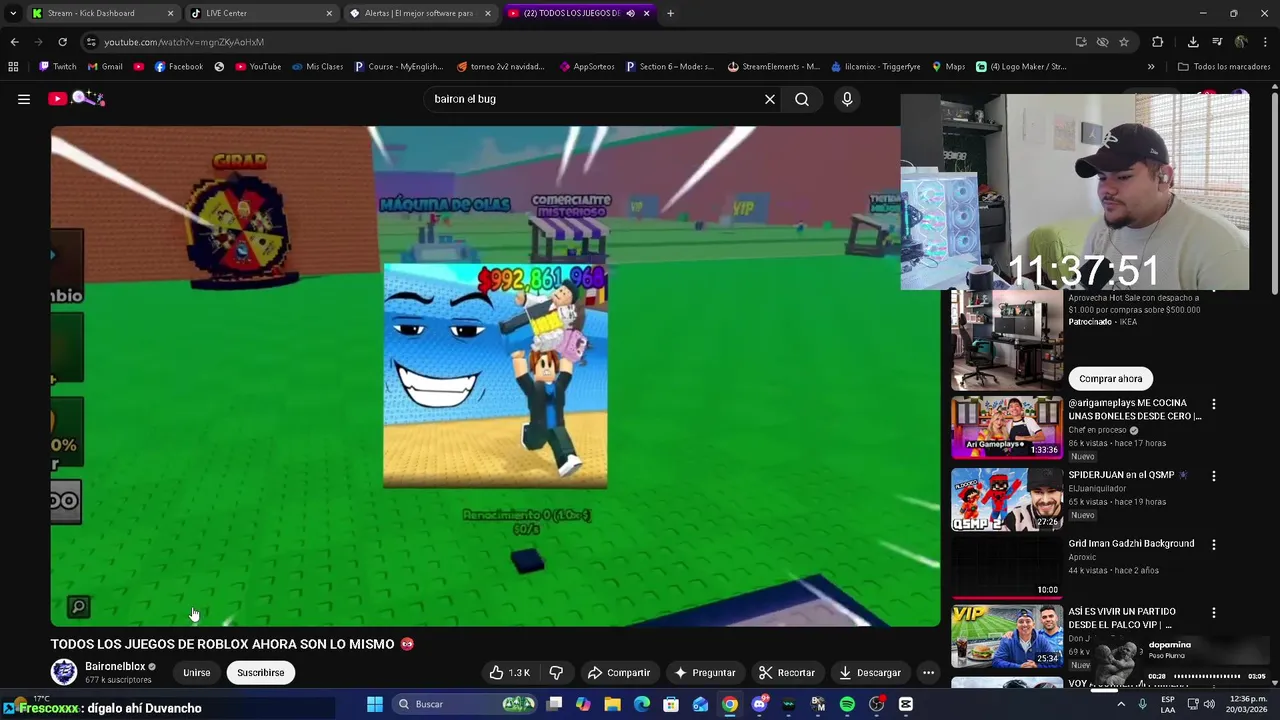Show hidden system tray icons chevron
Viewport: 1280px width, 720px height.
tap(1120, 704)
